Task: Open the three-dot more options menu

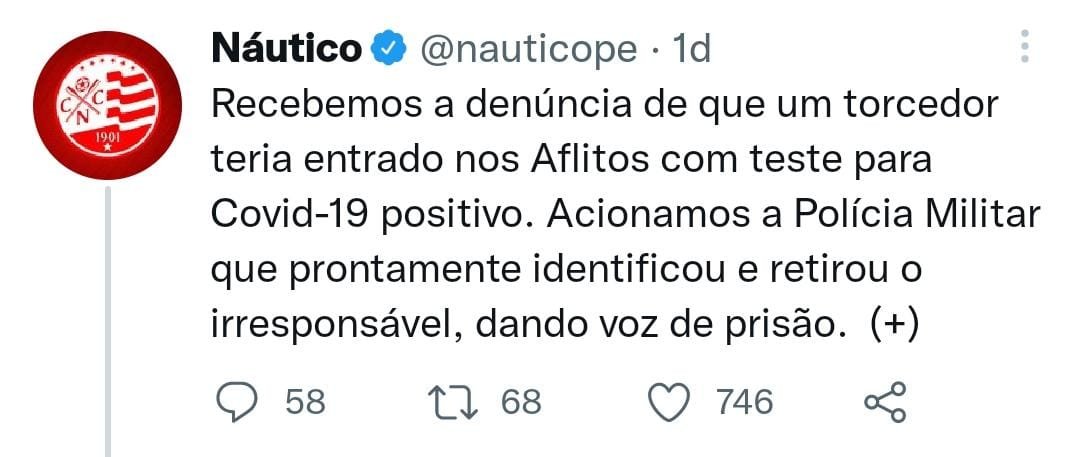Action: 1024,47
